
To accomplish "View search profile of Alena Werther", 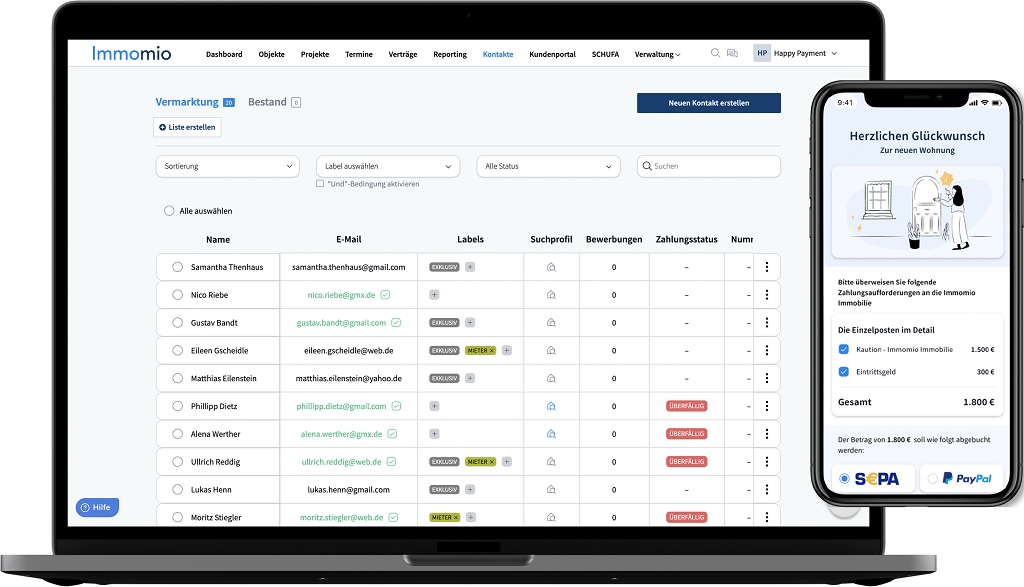I will click(551, 434).
